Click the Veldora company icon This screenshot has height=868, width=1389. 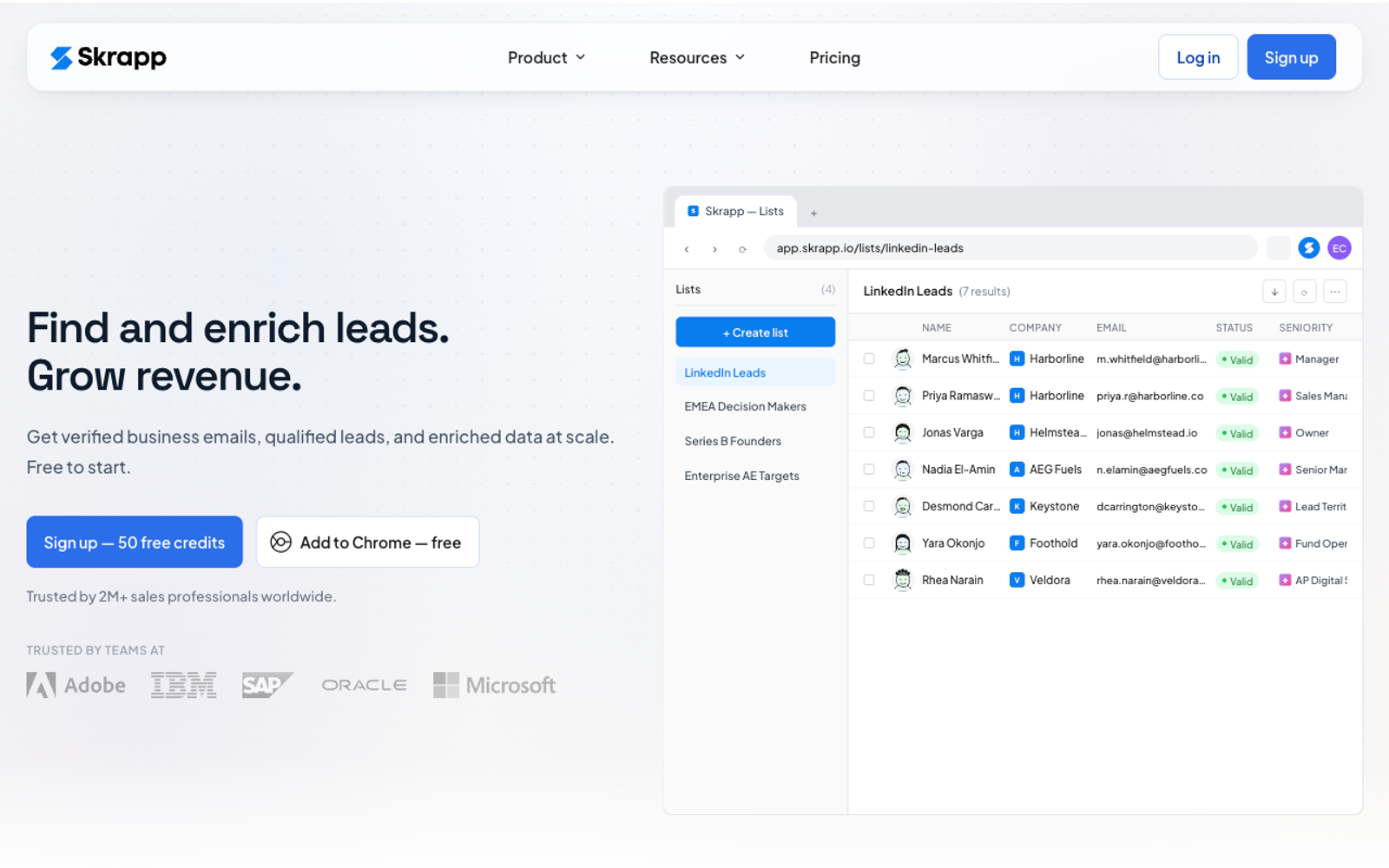pos(1017,580)
